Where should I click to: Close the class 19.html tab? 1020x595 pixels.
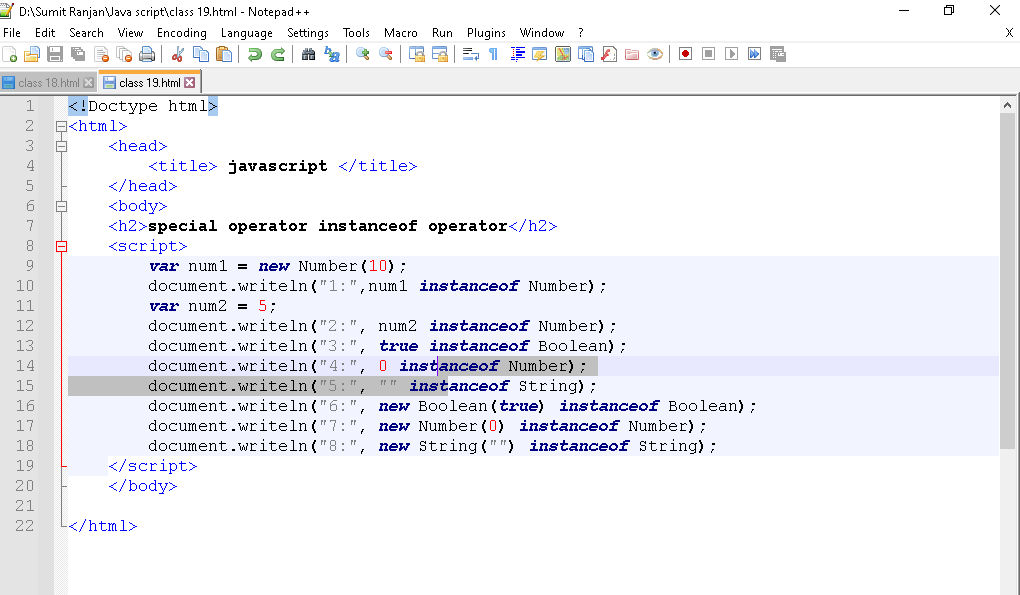pyautogui.click(x=190, y=83)
